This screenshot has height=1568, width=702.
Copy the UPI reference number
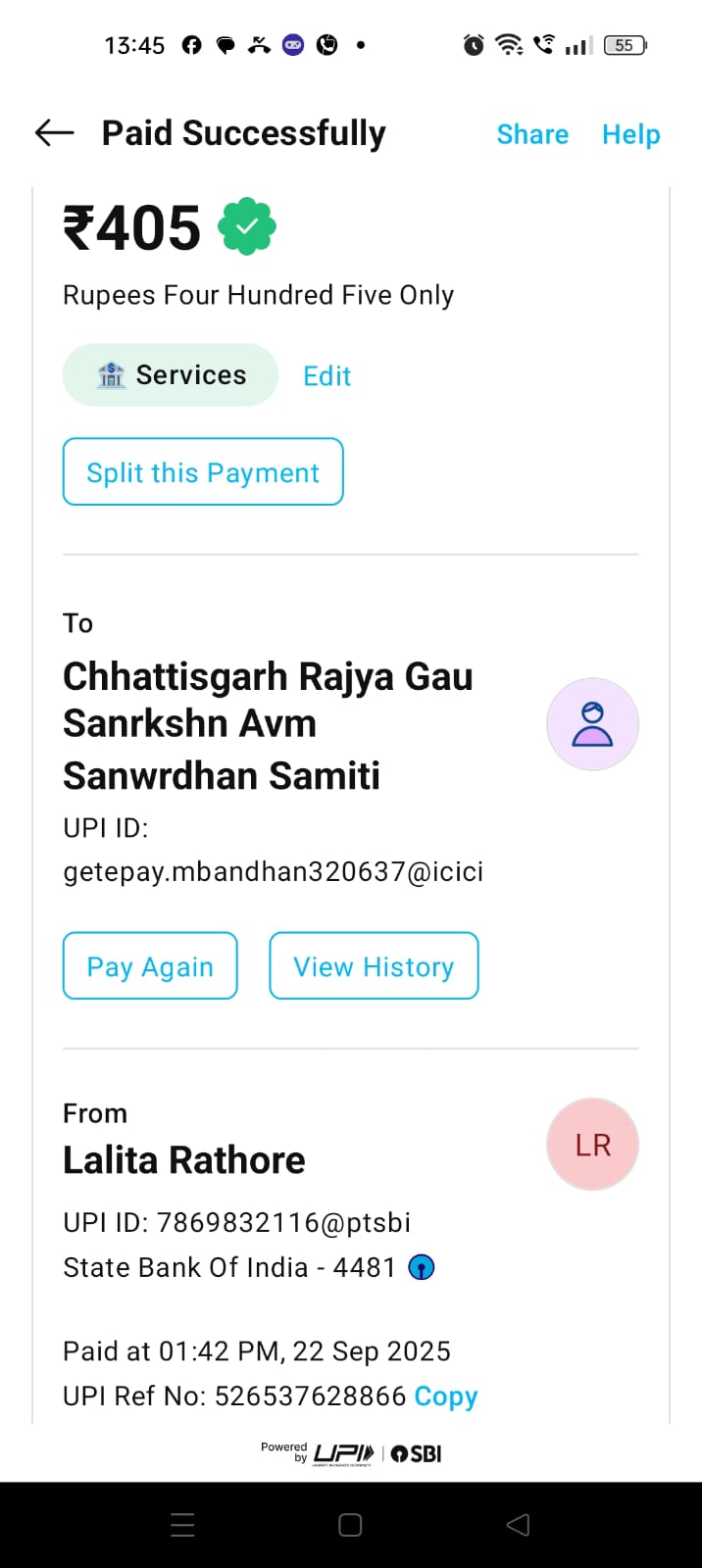point(446,1396)
